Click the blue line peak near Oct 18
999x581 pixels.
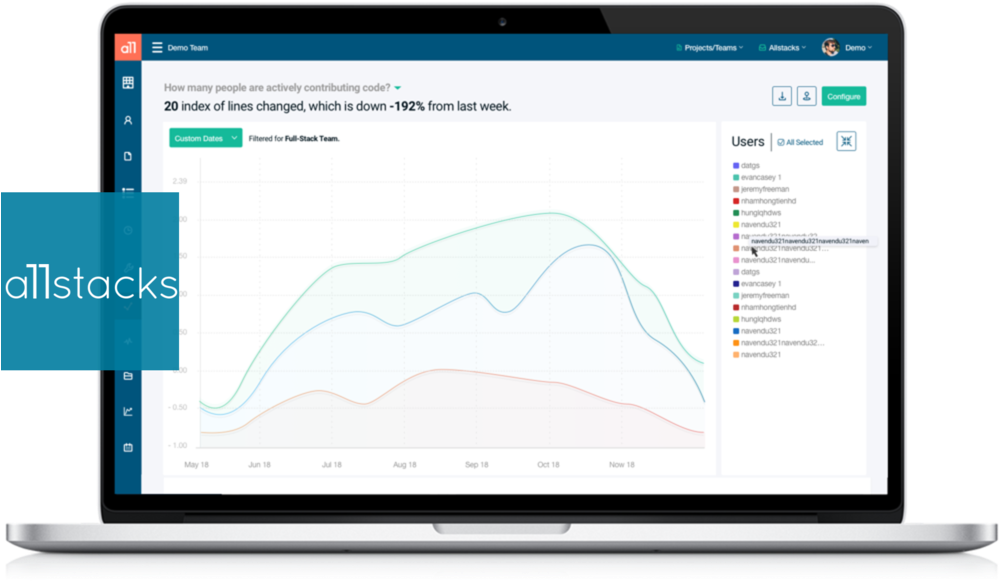click(x=591, y=245)
